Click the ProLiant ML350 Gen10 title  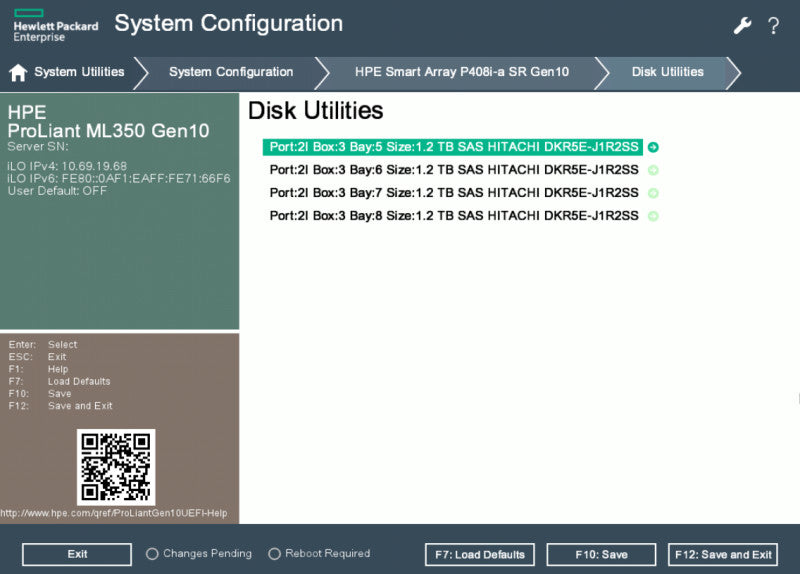108,131
